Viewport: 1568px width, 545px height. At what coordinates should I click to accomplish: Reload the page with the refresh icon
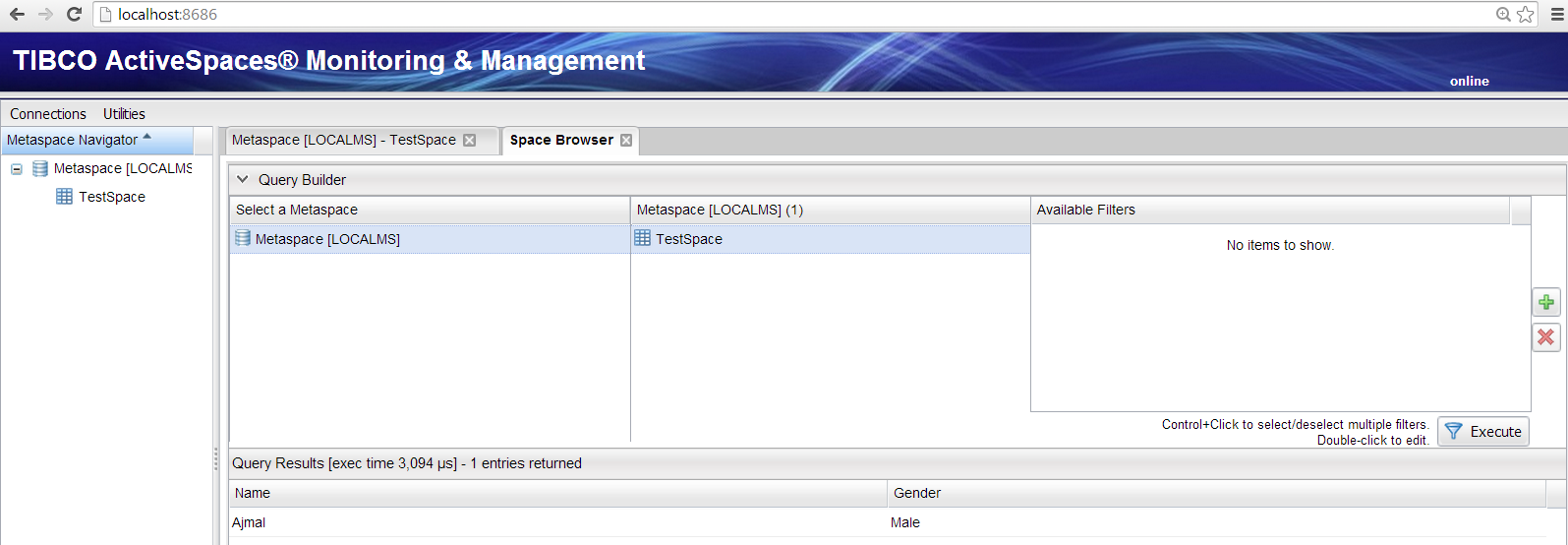[74, 15]
